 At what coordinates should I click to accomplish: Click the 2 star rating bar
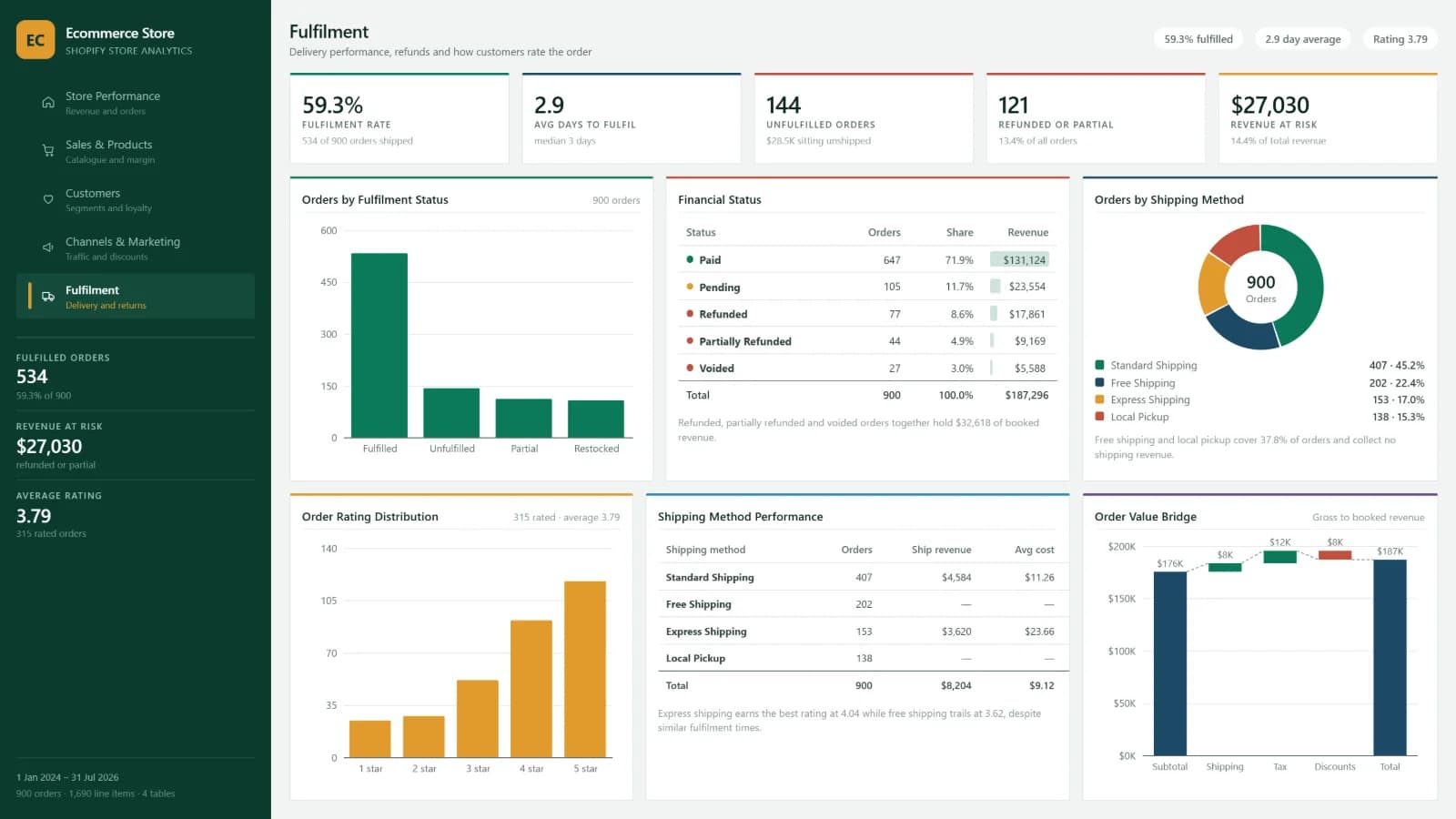[x=424, y=736]
